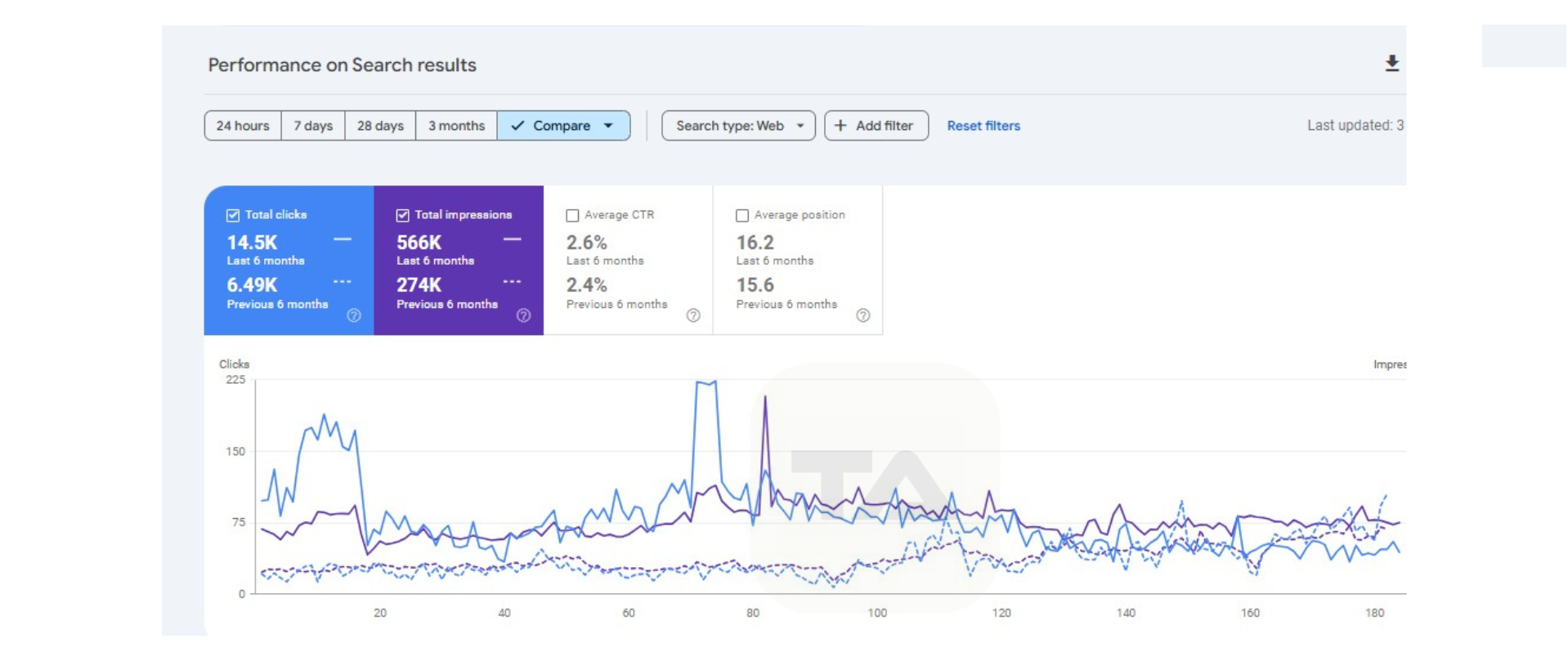Screen dimensions: 1568x661
Task: Enable the Average position checkbox
Action: [742, 216]
